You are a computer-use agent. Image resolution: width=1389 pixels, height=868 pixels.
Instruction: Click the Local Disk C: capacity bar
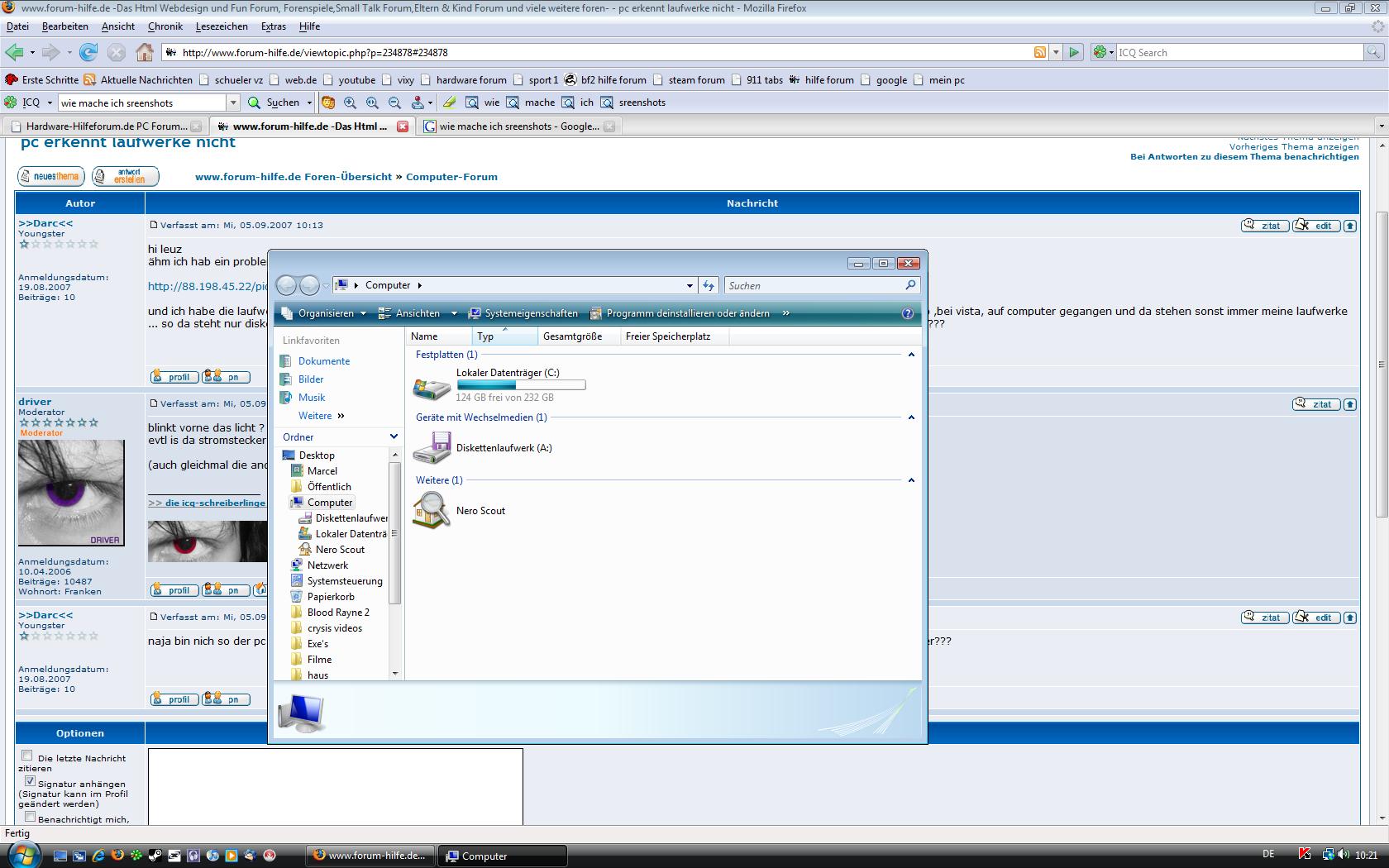tap(521, 385)
